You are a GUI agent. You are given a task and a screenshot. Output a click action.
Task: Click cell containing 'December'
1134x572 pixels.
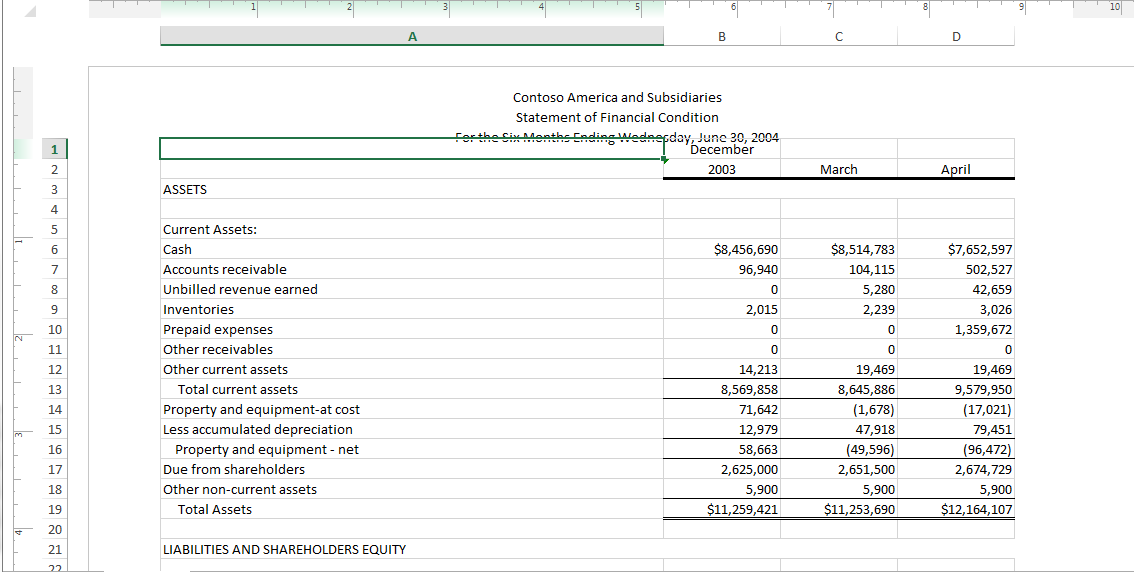pos(722,150)
